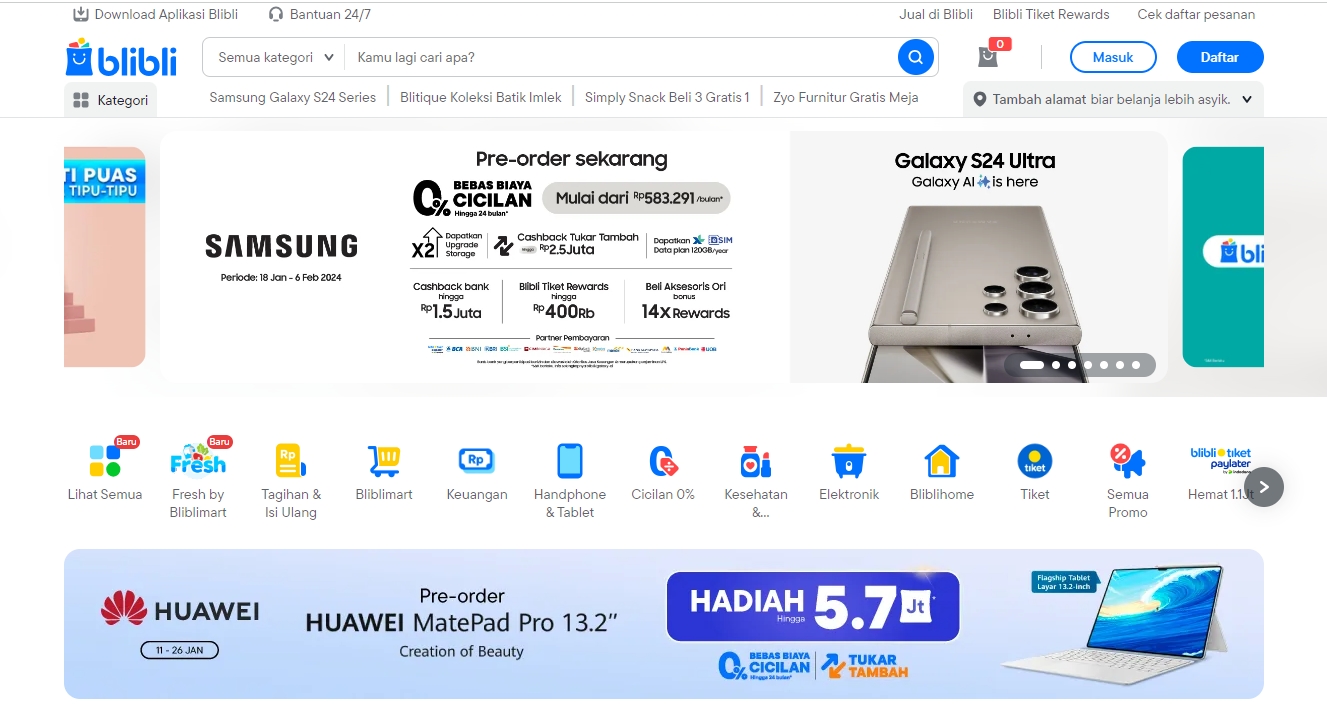Expand the Semua kategori dropdown

[x=275, y=57]
